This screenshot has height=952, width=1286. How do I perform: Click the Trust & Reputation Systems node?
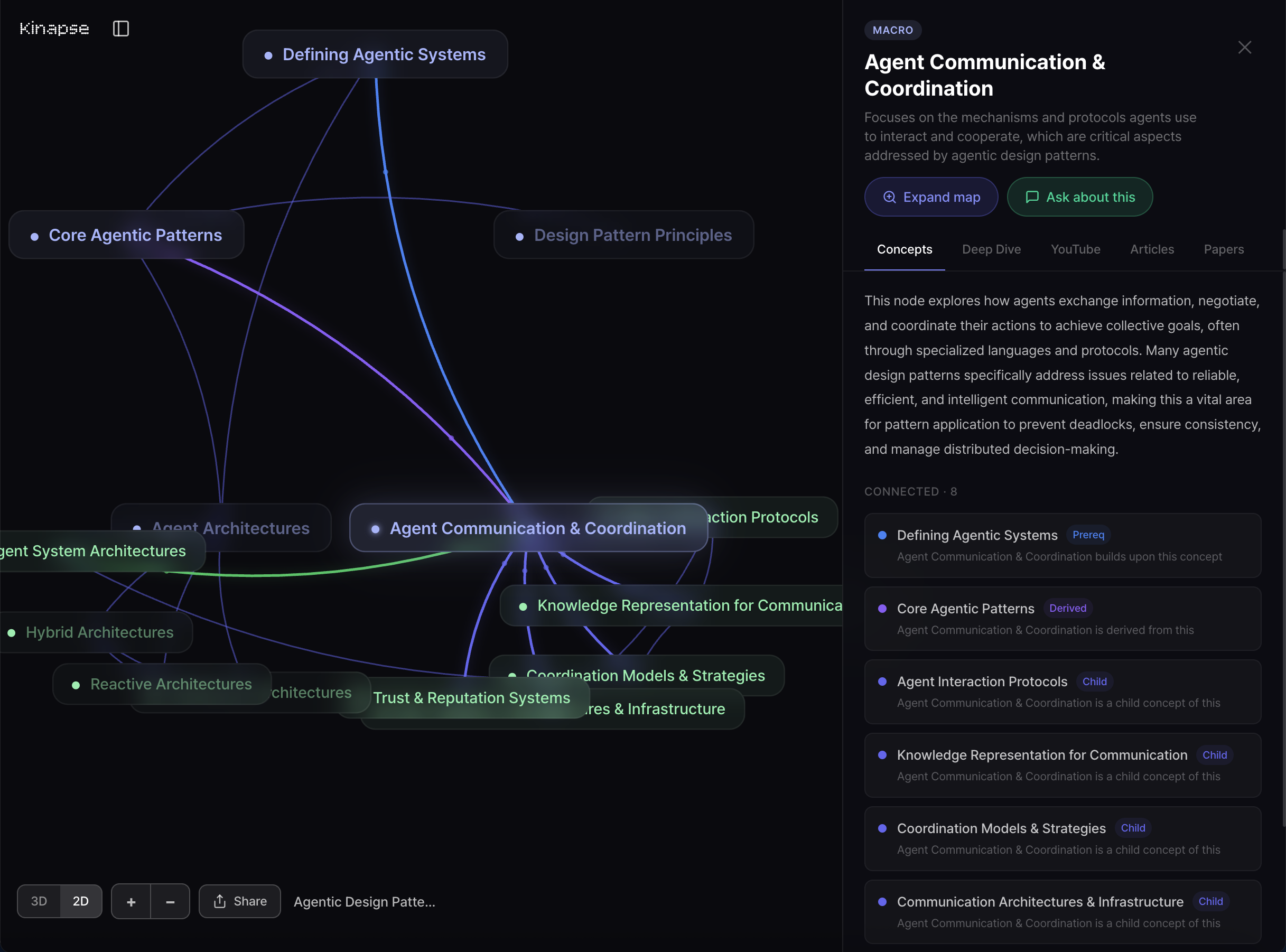tap(472, 697)
